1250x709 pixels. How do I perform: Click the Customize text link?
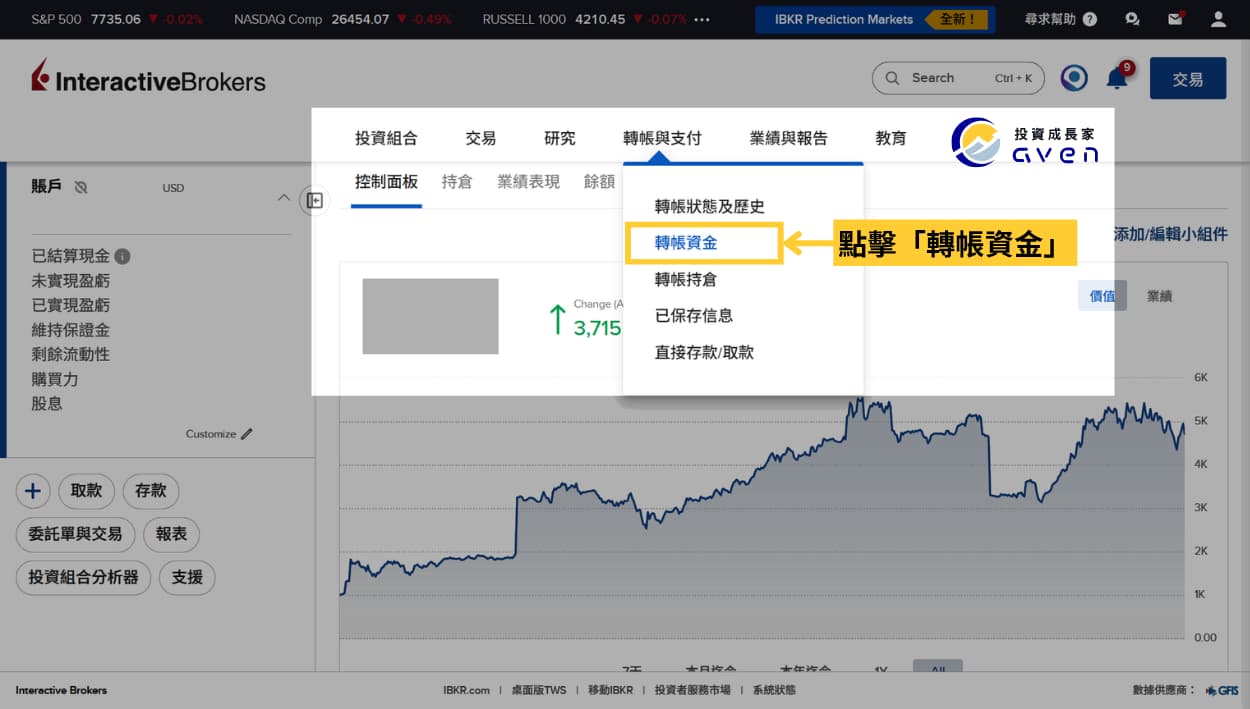pyautogui.click(x=211, y=434)
